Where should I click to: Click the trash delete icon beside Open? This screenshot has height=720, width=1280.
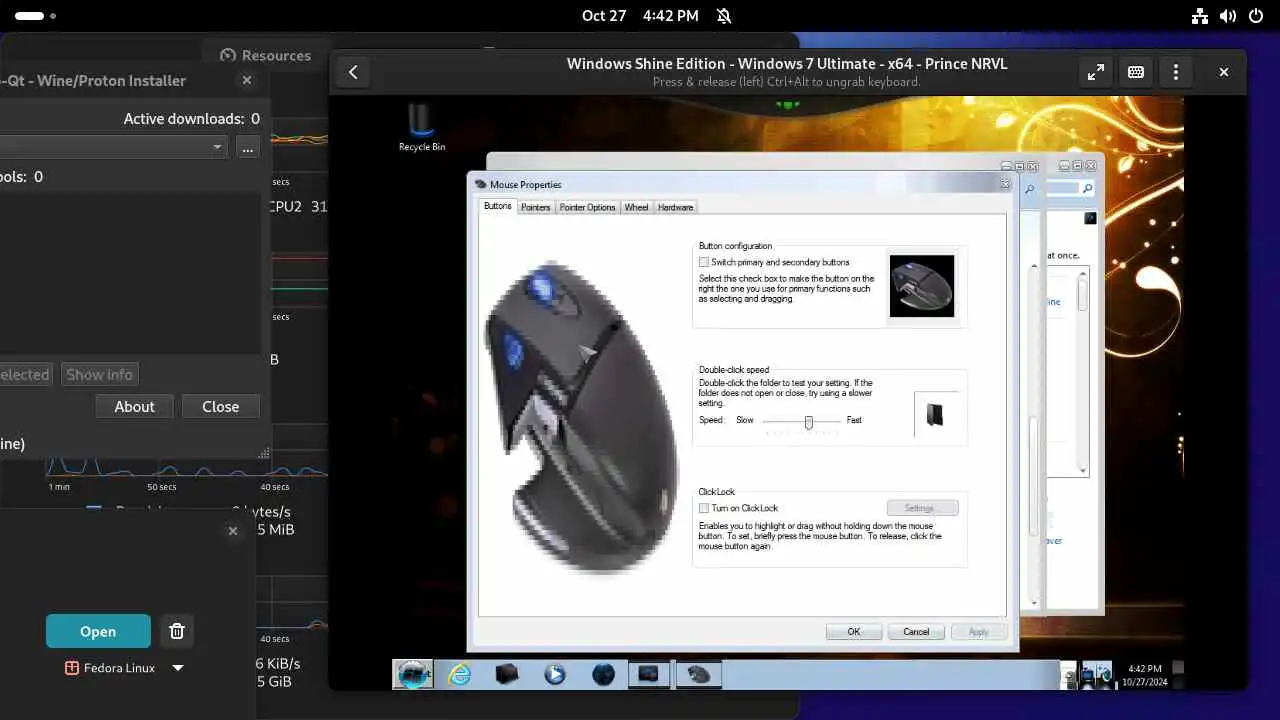coord(177,631)
